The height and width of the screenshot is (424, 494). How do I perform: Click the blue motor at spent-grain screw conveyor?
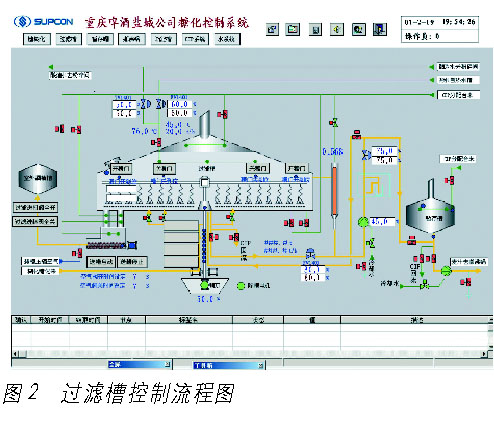pyautogui.click(x=132, y=246)
